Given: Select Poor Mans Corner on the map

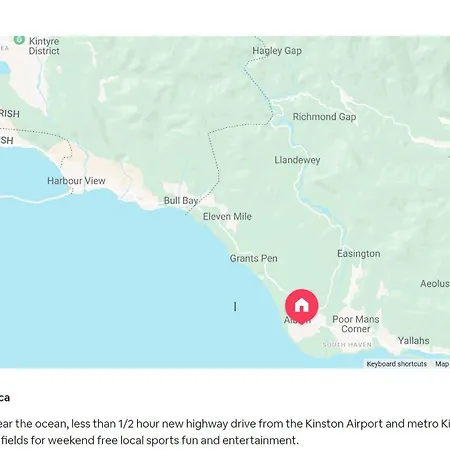Looking at the screenshot, I should 356,324.
